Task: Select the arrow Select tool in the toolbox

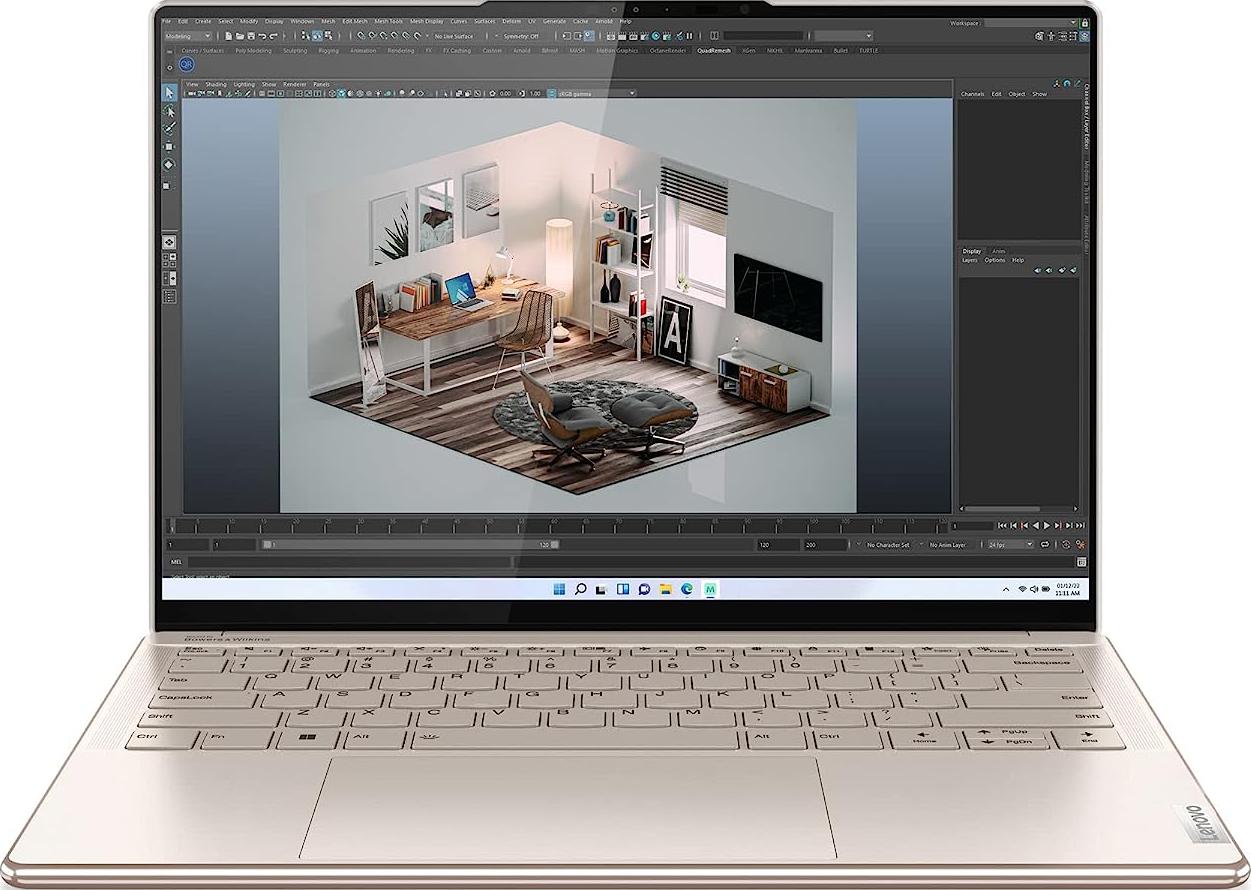Action: click(169, 93)
